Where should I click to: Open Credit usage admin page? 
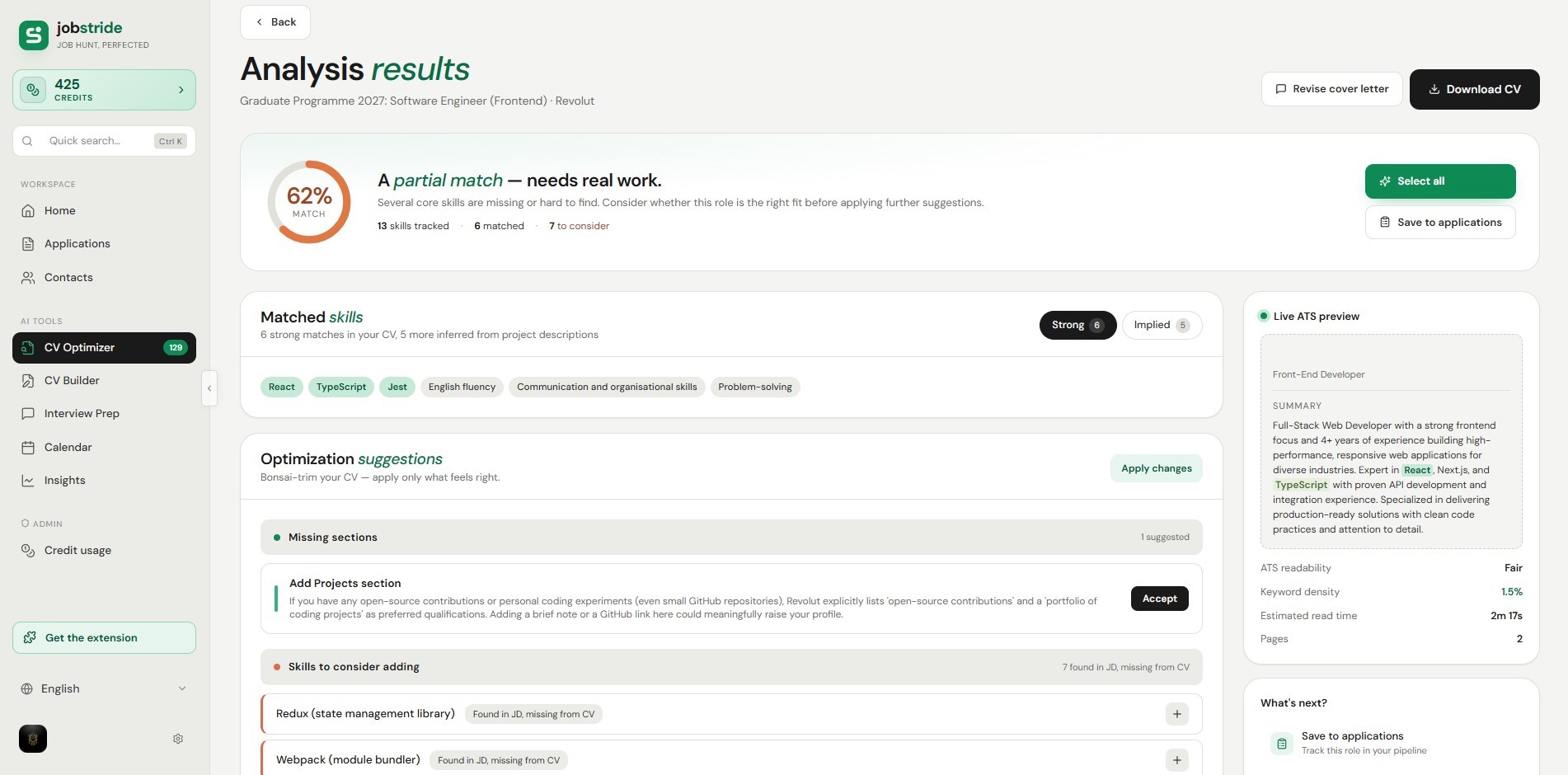coord(104,551)
